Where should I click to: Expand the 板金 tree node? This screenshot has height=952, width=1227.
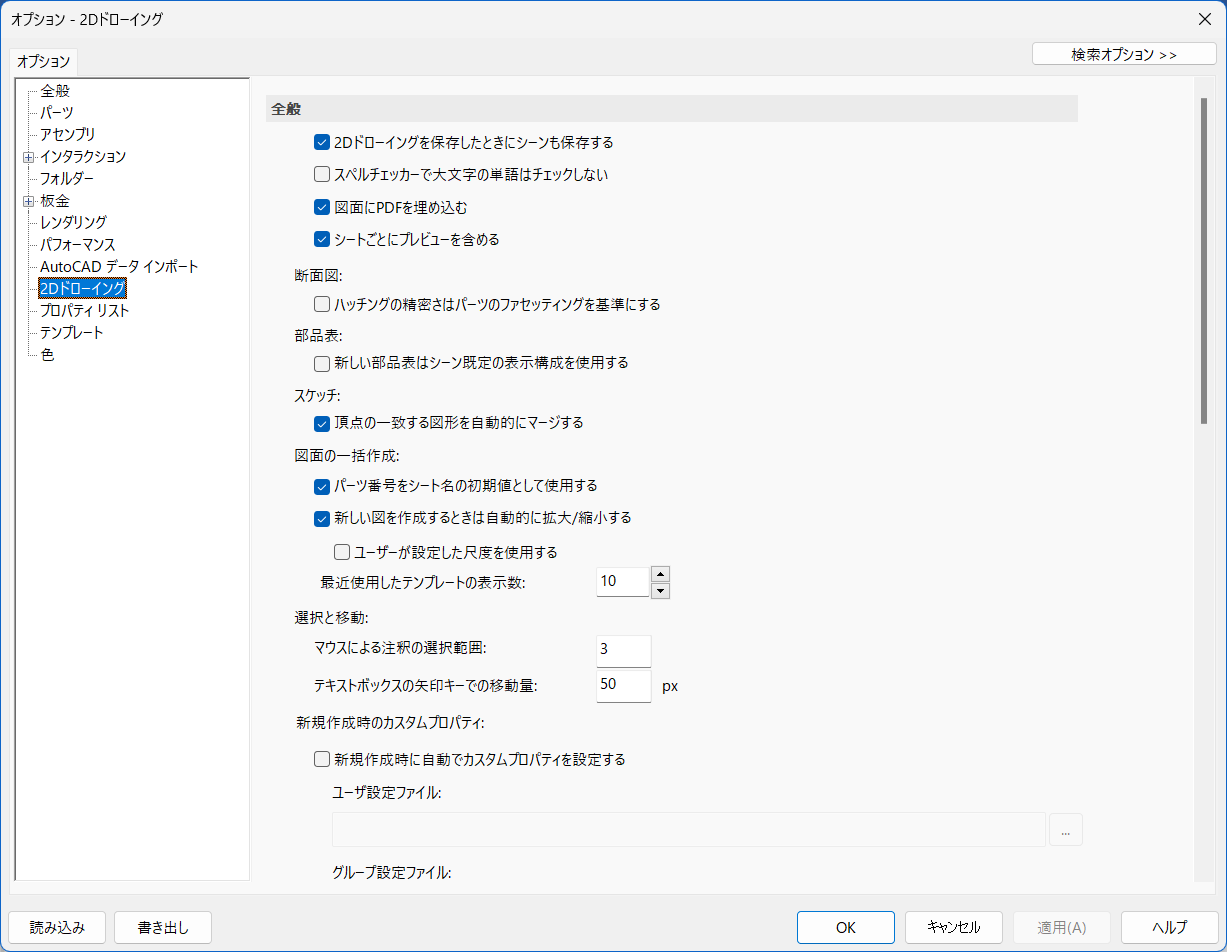click(x=29, y=200)
